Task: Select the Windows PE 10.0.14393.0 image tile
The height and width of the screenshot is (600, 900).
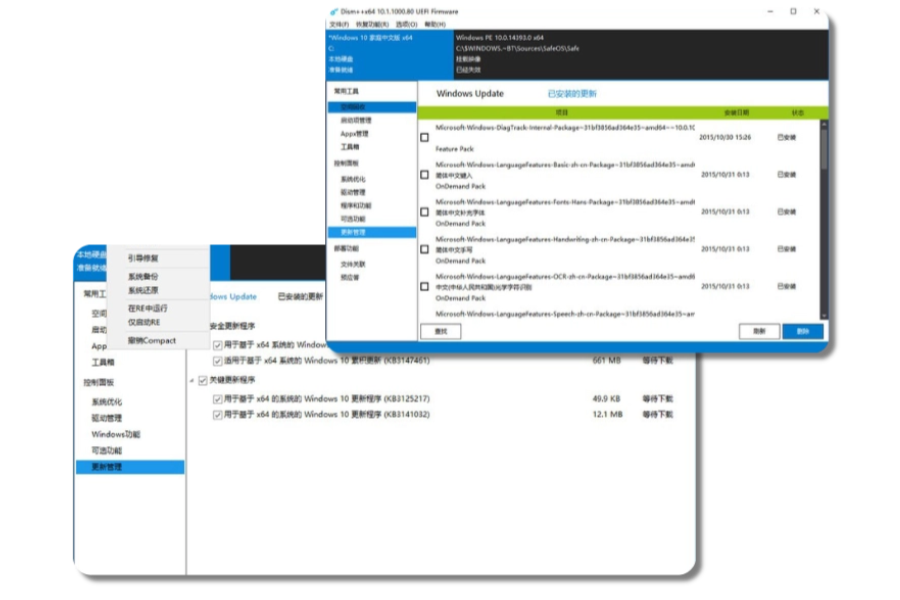Action: coord(641,55)
